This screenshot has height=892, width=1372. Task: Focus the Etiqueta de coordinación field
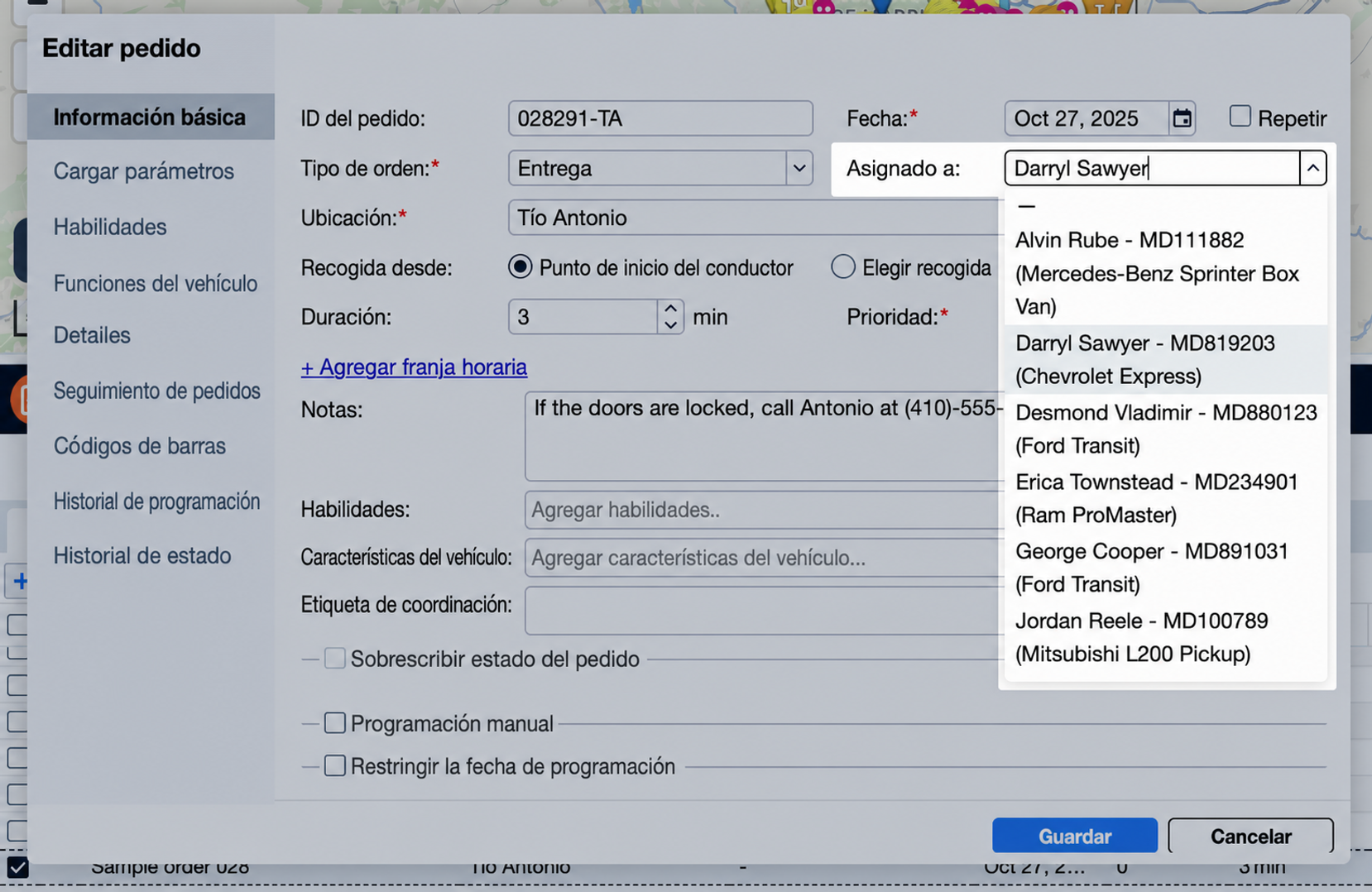[763, 611]
